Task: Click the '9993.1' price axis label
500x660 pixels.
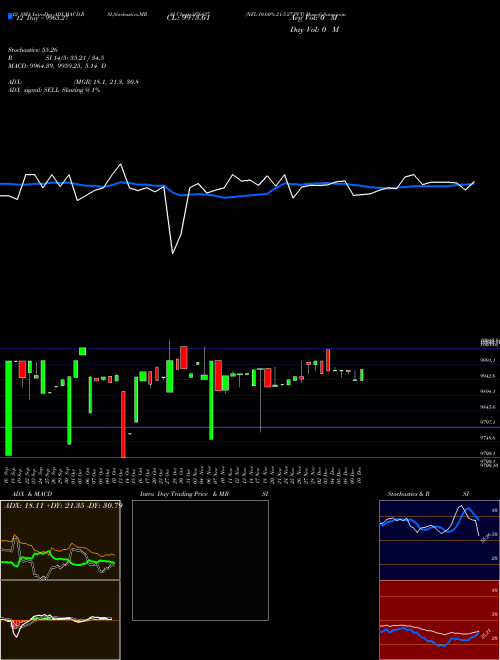Action: click(489, 360)
